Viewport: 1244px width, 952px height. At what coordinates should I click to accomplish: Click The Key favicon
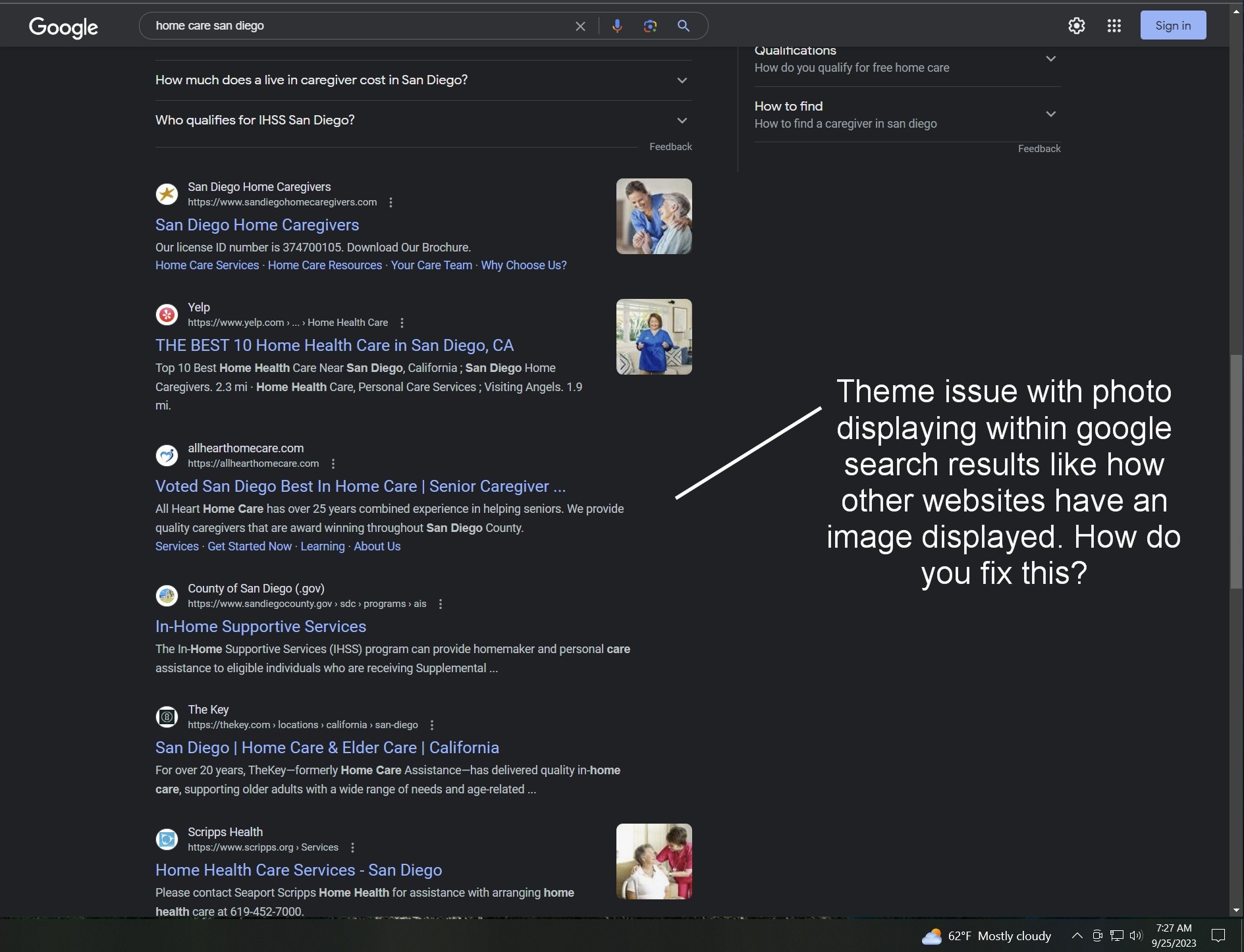pos(167,717)
